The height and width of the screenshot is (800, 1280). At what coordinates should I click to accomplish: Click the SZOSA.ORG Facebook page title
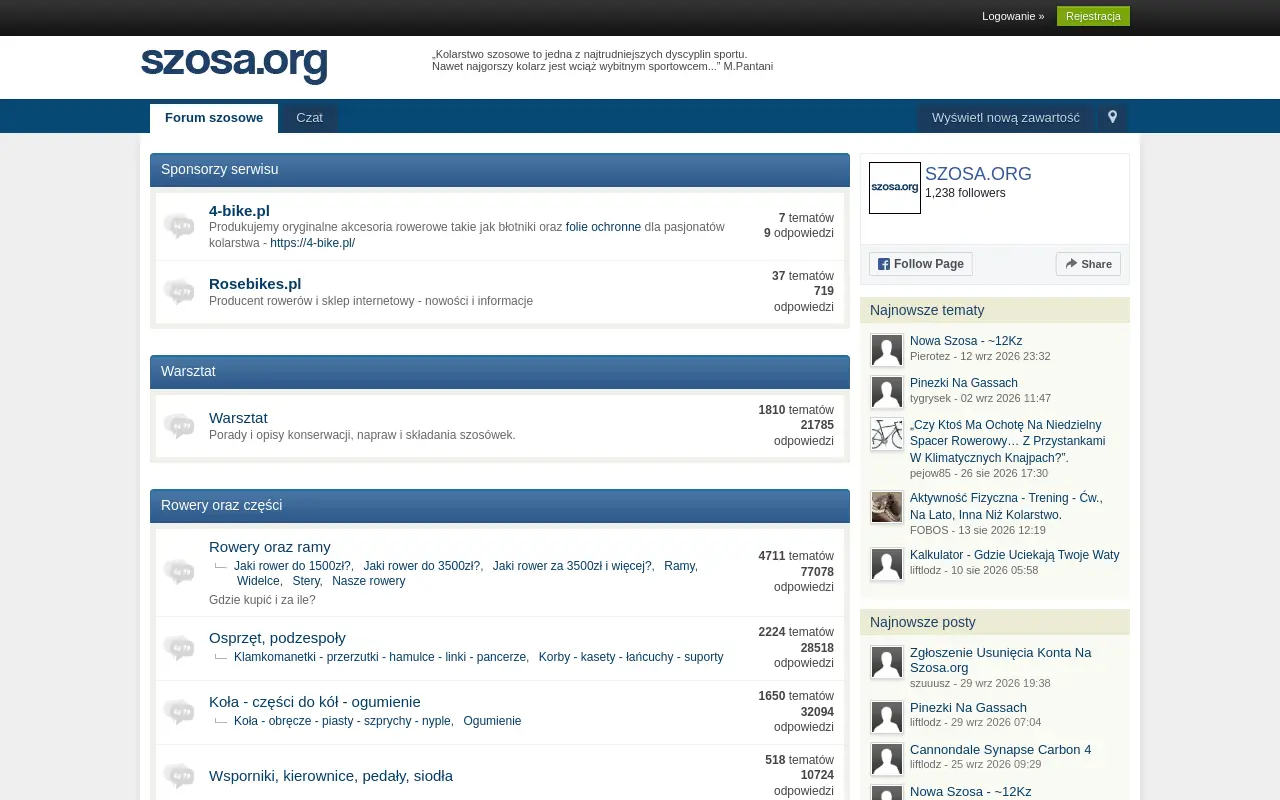tap(978, 174)
